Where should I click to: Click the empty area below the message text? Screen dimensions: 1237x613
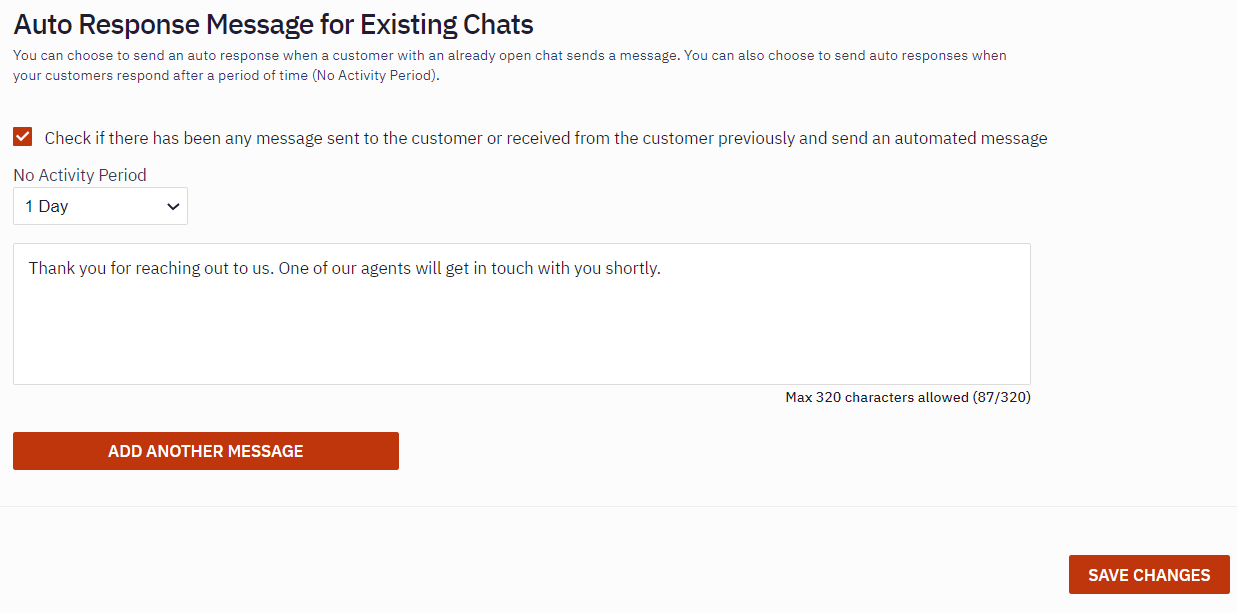(x=521, y=340)
